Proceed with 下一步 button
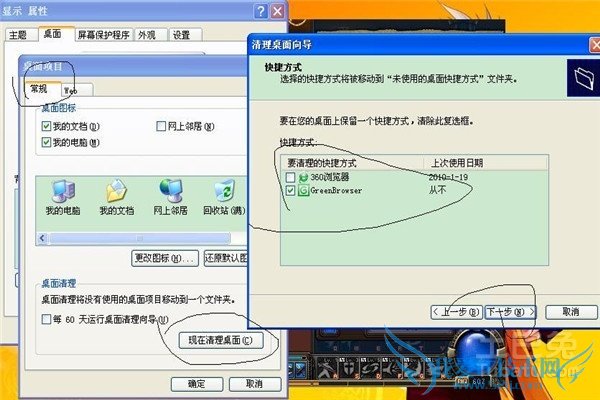 (510, 312)
